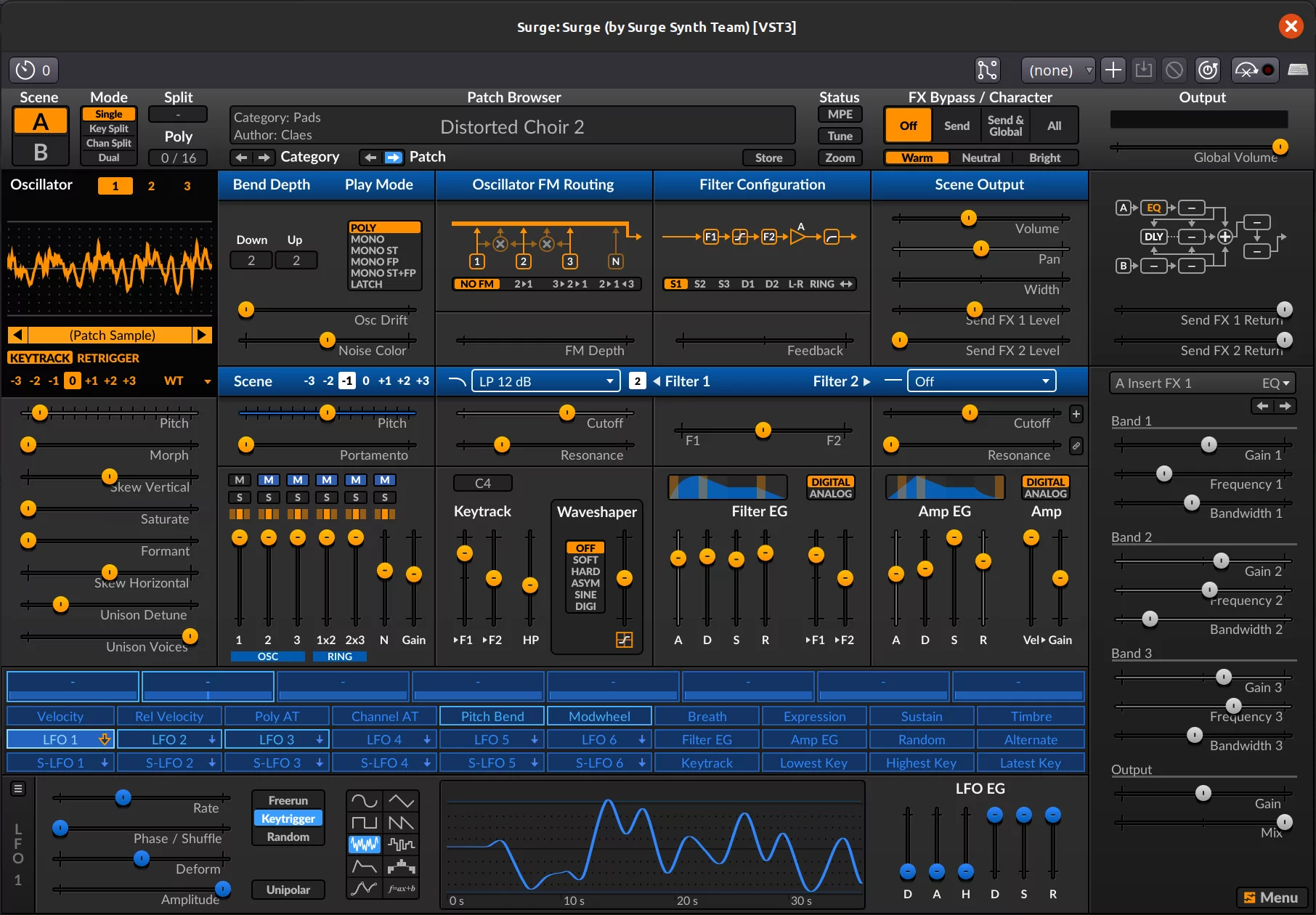
Task: Open the Tune status menu
Action: (840, 136)
